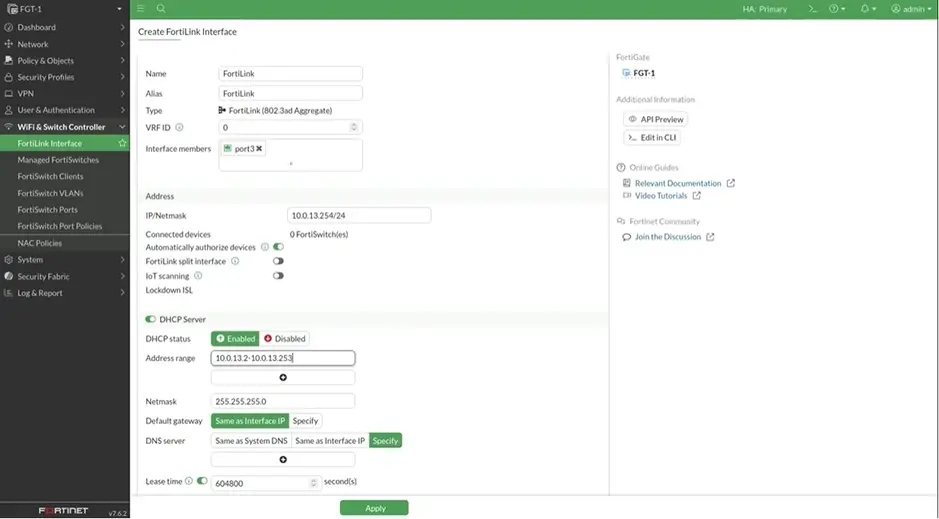Click external link icon next to Video Tutorials

click(696, 196)
